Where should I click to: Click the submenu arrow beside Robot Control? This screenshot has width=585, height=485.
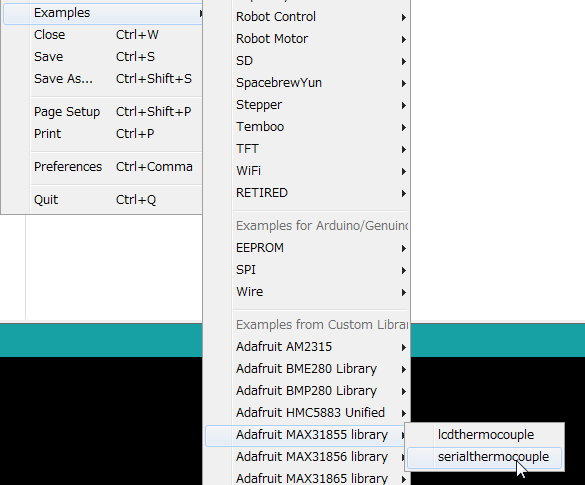404,18
